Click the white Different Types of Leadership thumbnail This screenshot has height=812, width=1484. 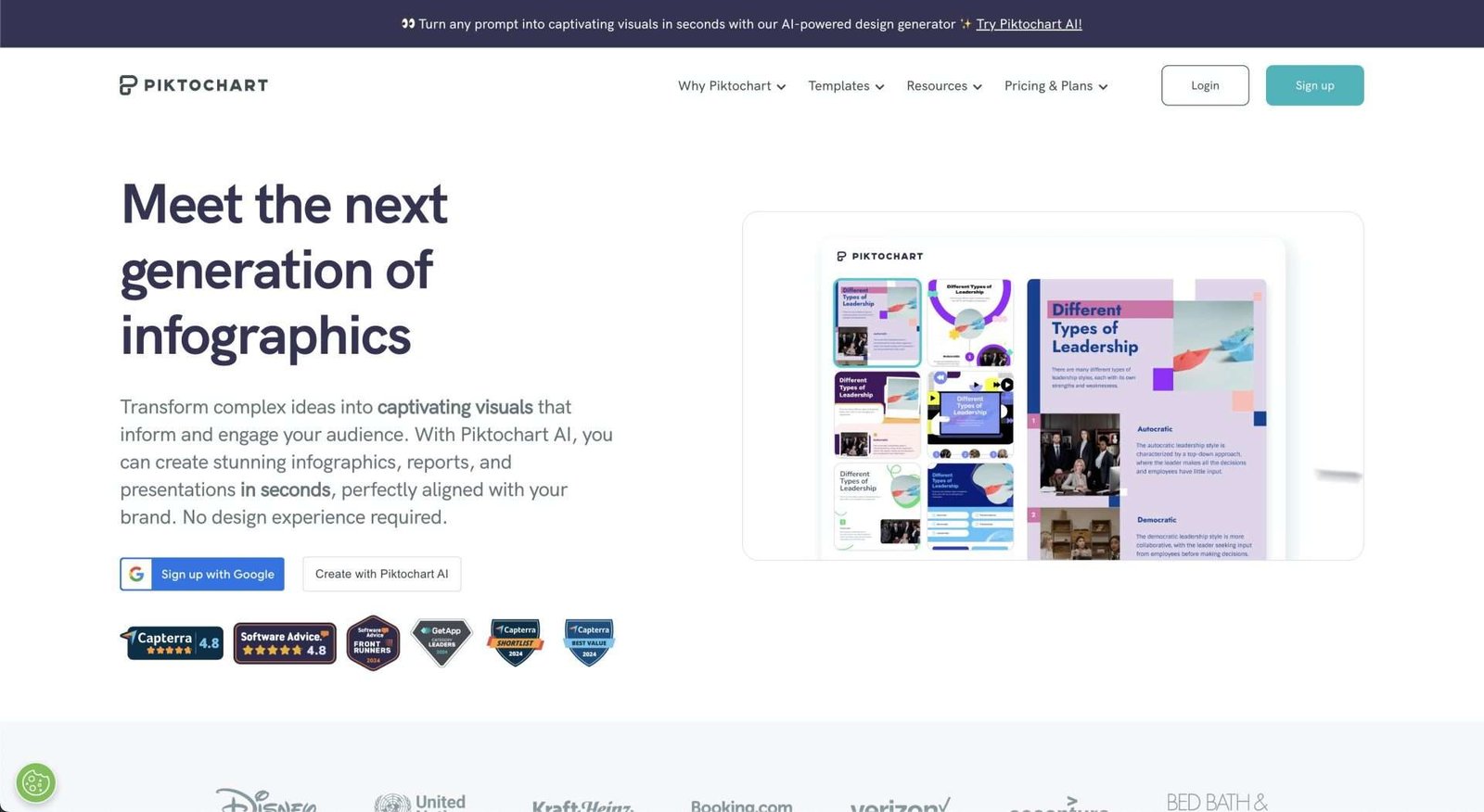877,507
